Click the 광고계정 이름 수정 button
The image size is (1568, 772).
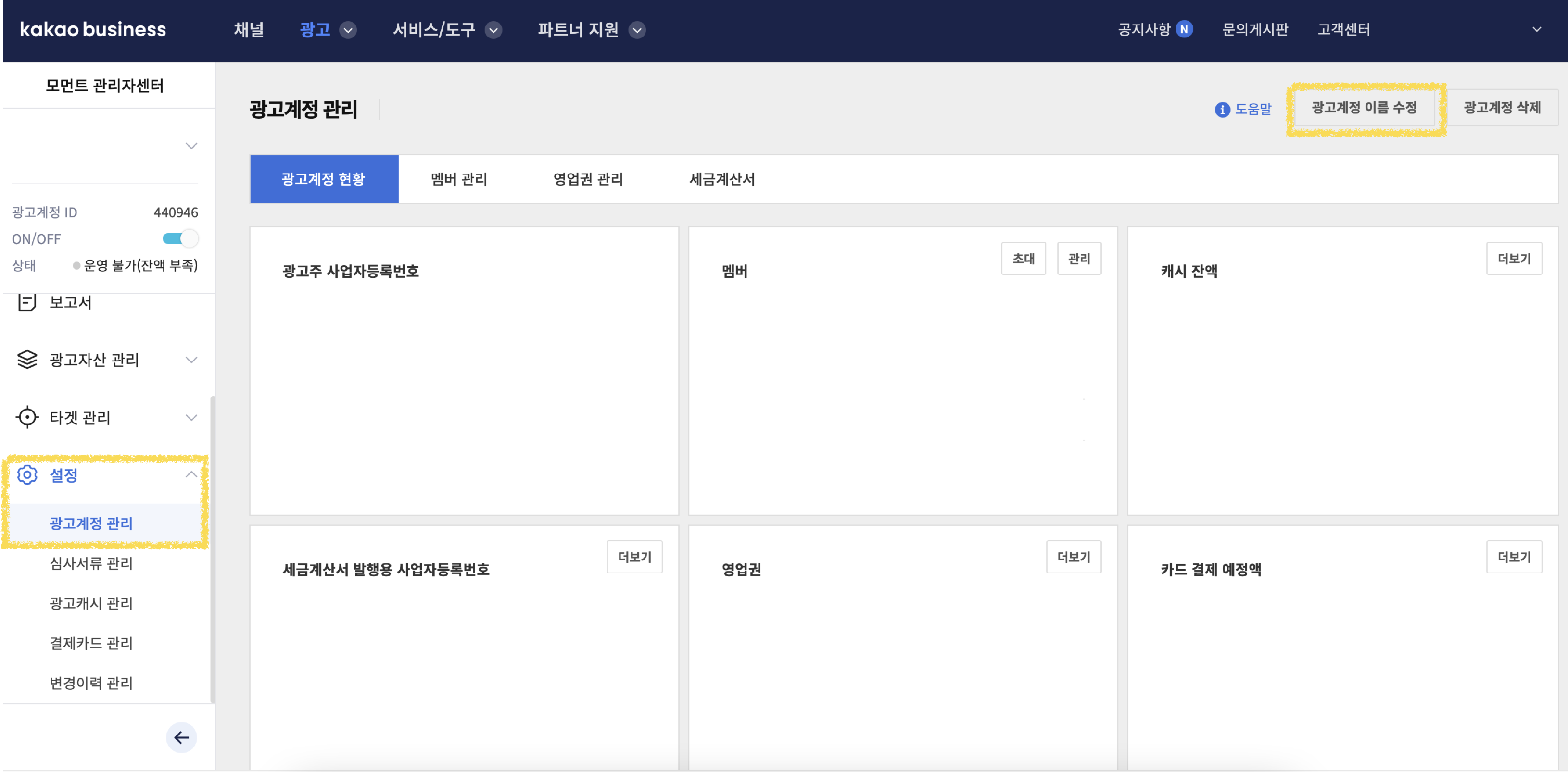(x=1364, y=108)
